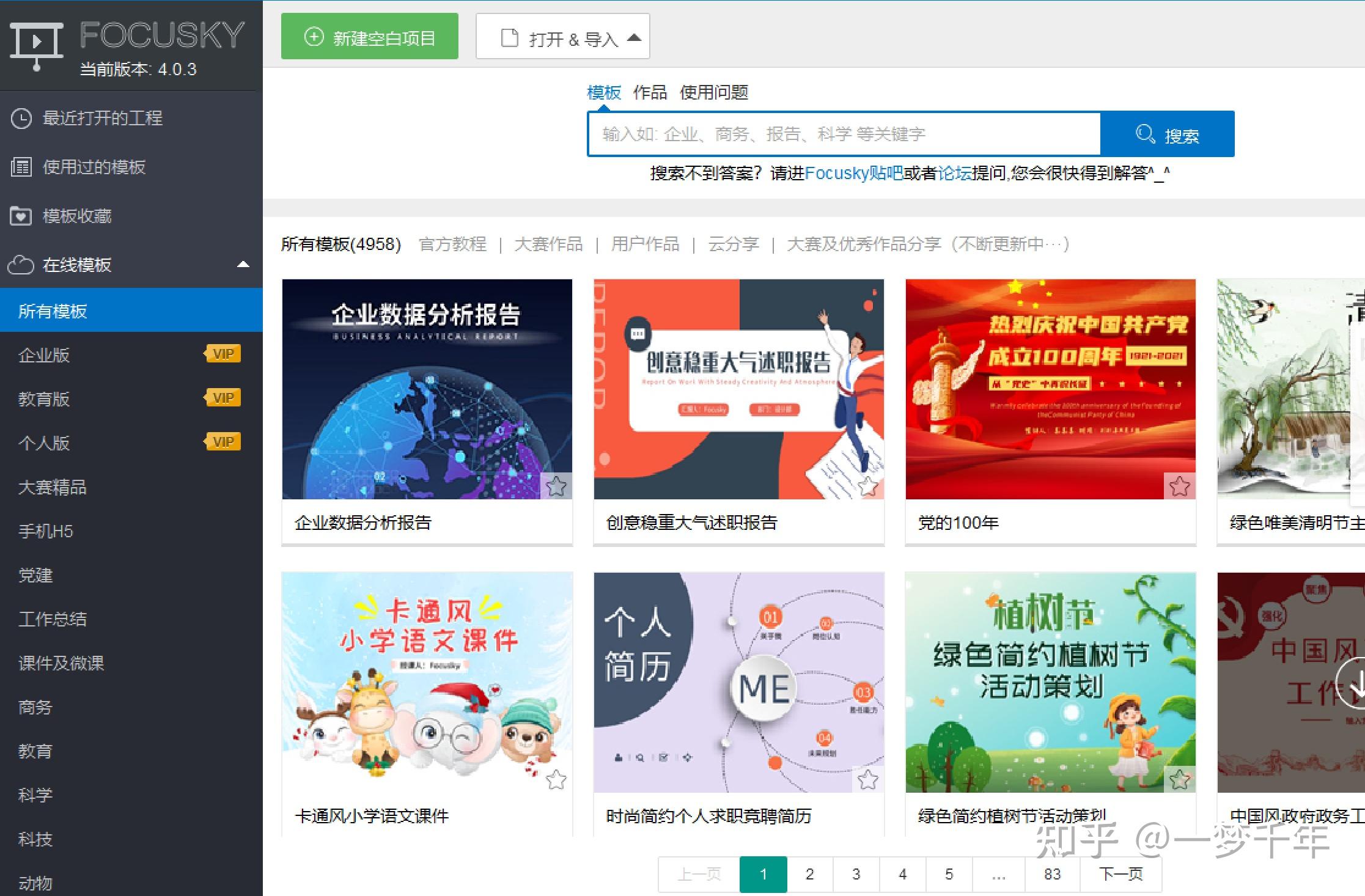Viewport: 1365px width, 896px height.
Task: Expand the 打开 & 导入 dropdown
Action: (635, 38)
